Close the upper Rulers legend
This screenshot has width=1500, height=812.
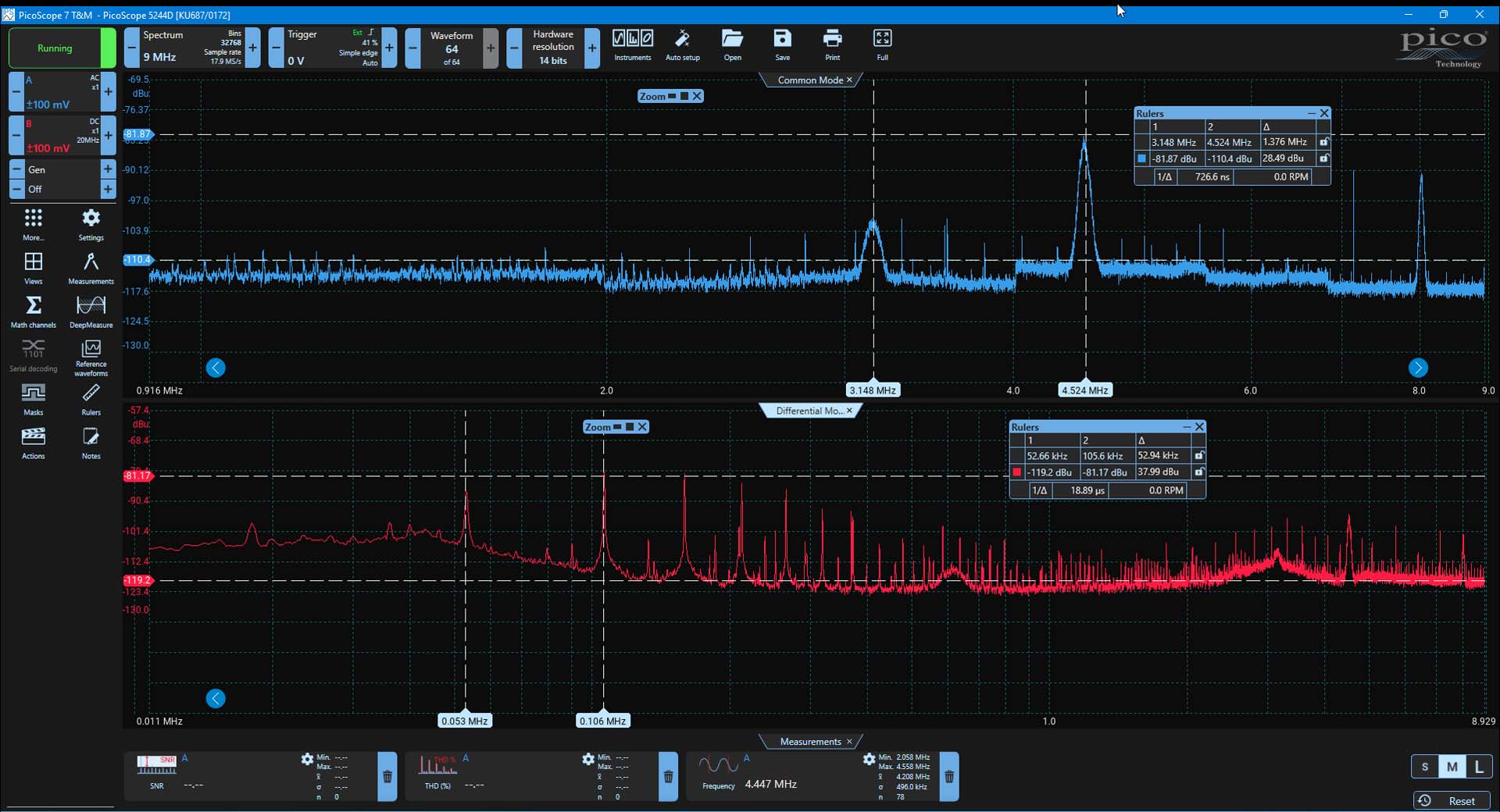point(1323,113)
